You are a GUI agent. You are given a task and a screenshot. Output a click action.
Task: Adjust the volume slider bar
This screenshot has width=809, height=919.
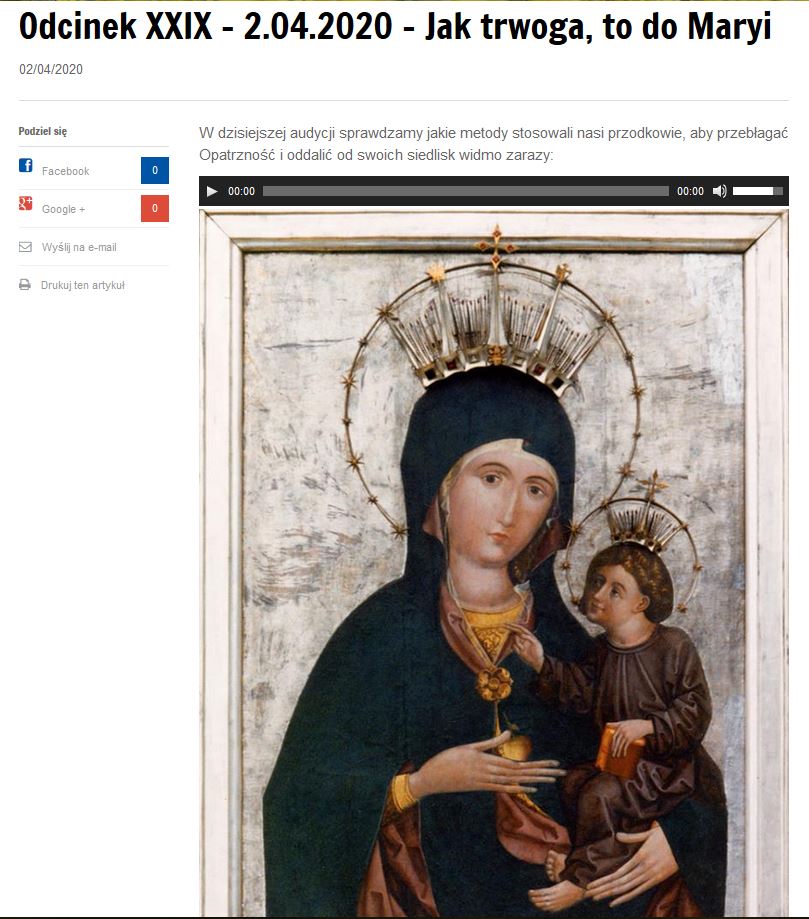[x=757, y=191]
